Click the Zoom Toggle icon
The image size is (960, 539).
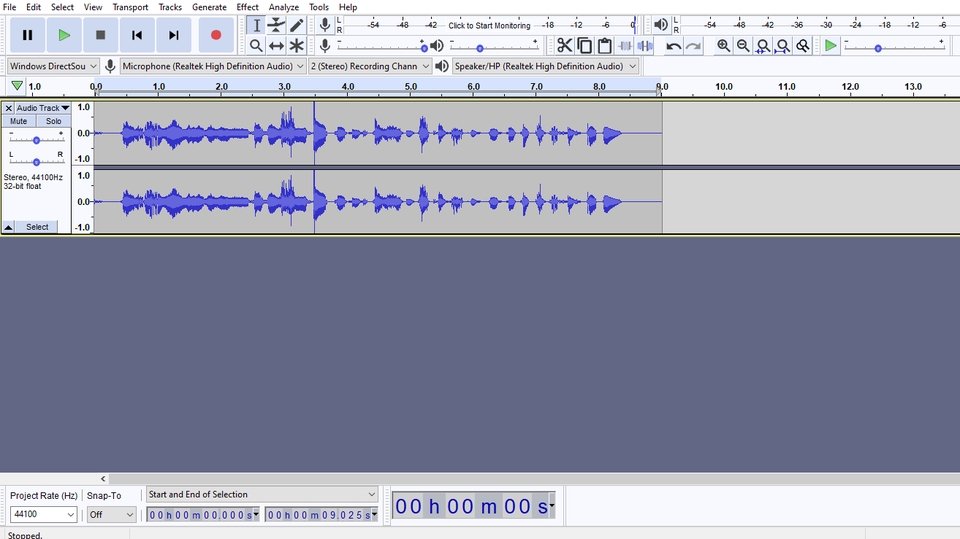point(803,45)
